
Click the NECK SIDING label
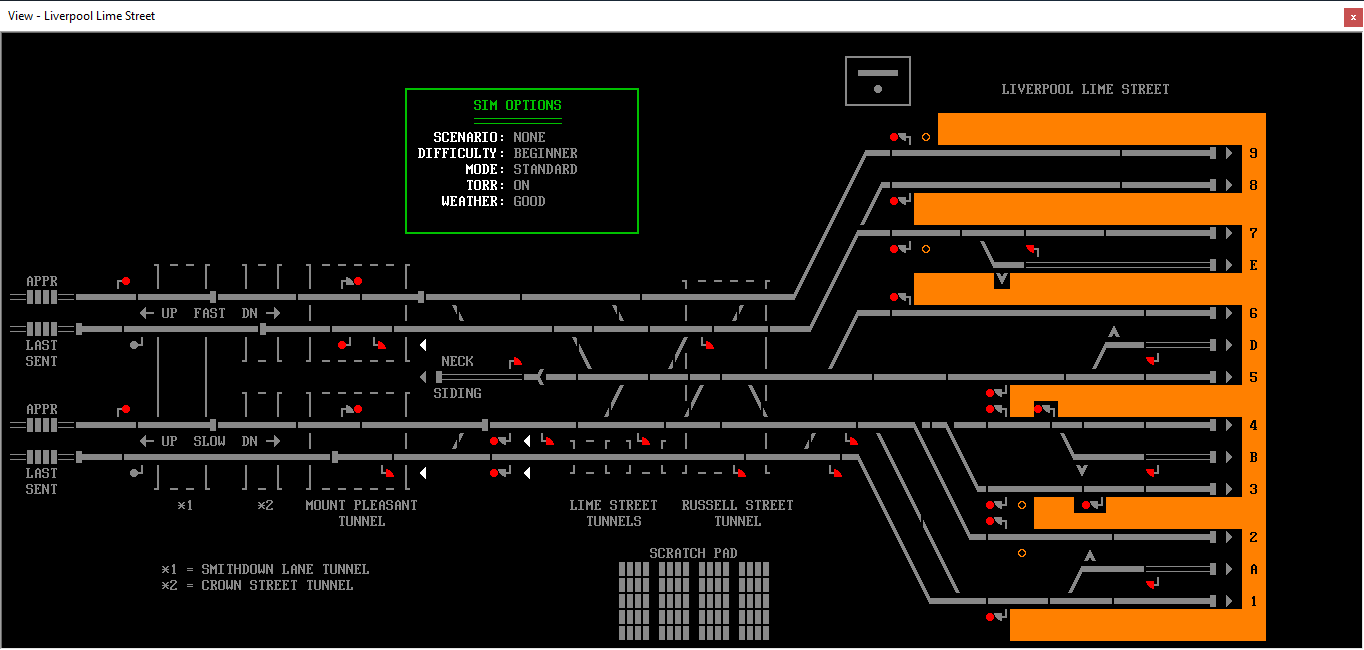pos(457,377)
